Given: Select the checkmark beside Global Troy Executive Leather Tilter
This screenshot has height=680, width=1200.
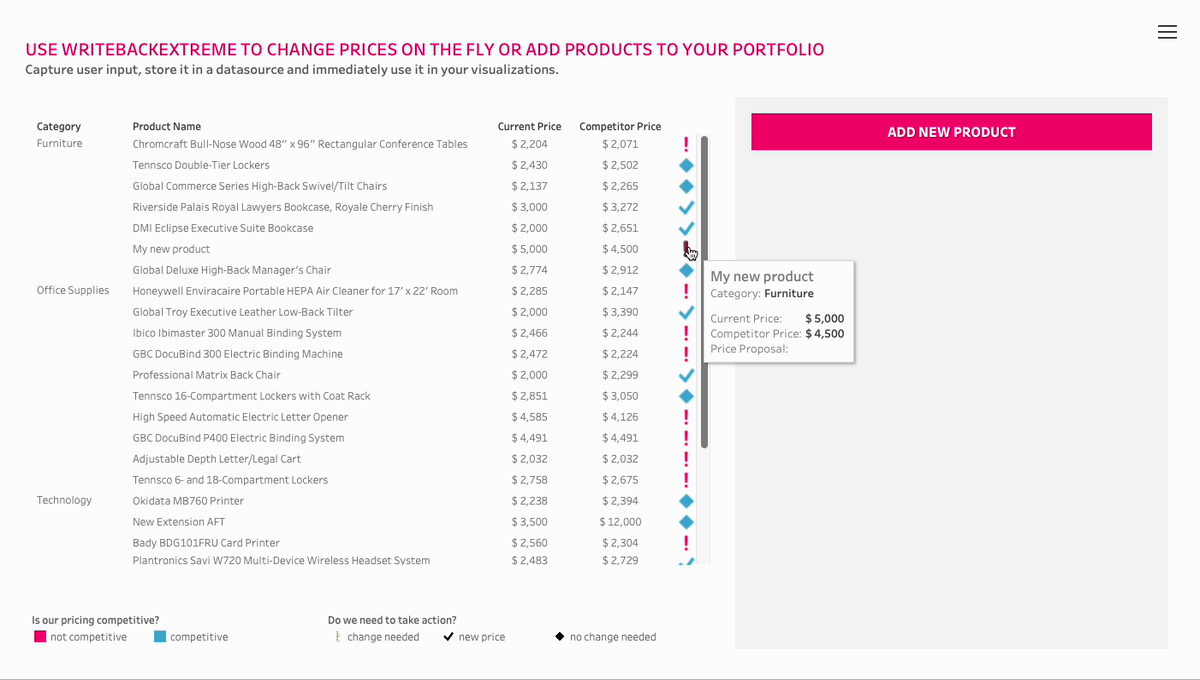Looking at the screenshot, I should tap(686, 312).
